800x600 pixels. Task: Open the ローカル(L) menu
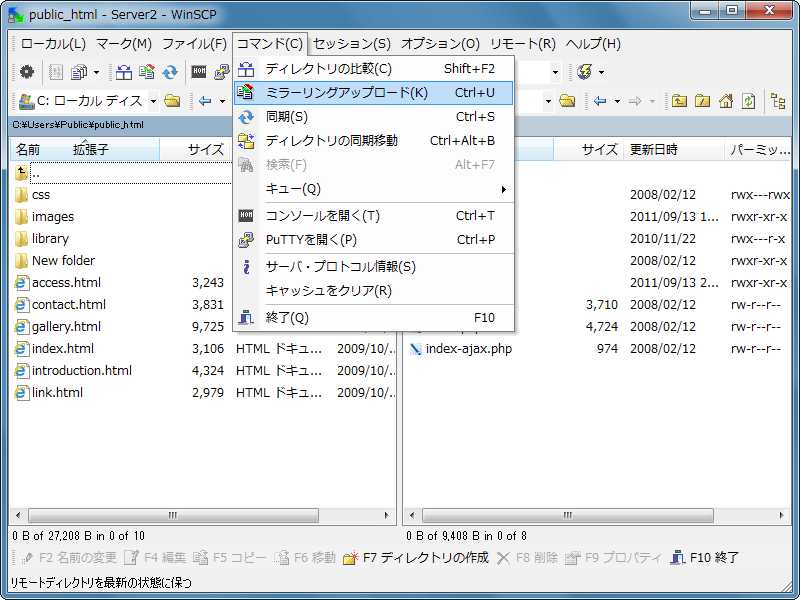click(53, 44)
